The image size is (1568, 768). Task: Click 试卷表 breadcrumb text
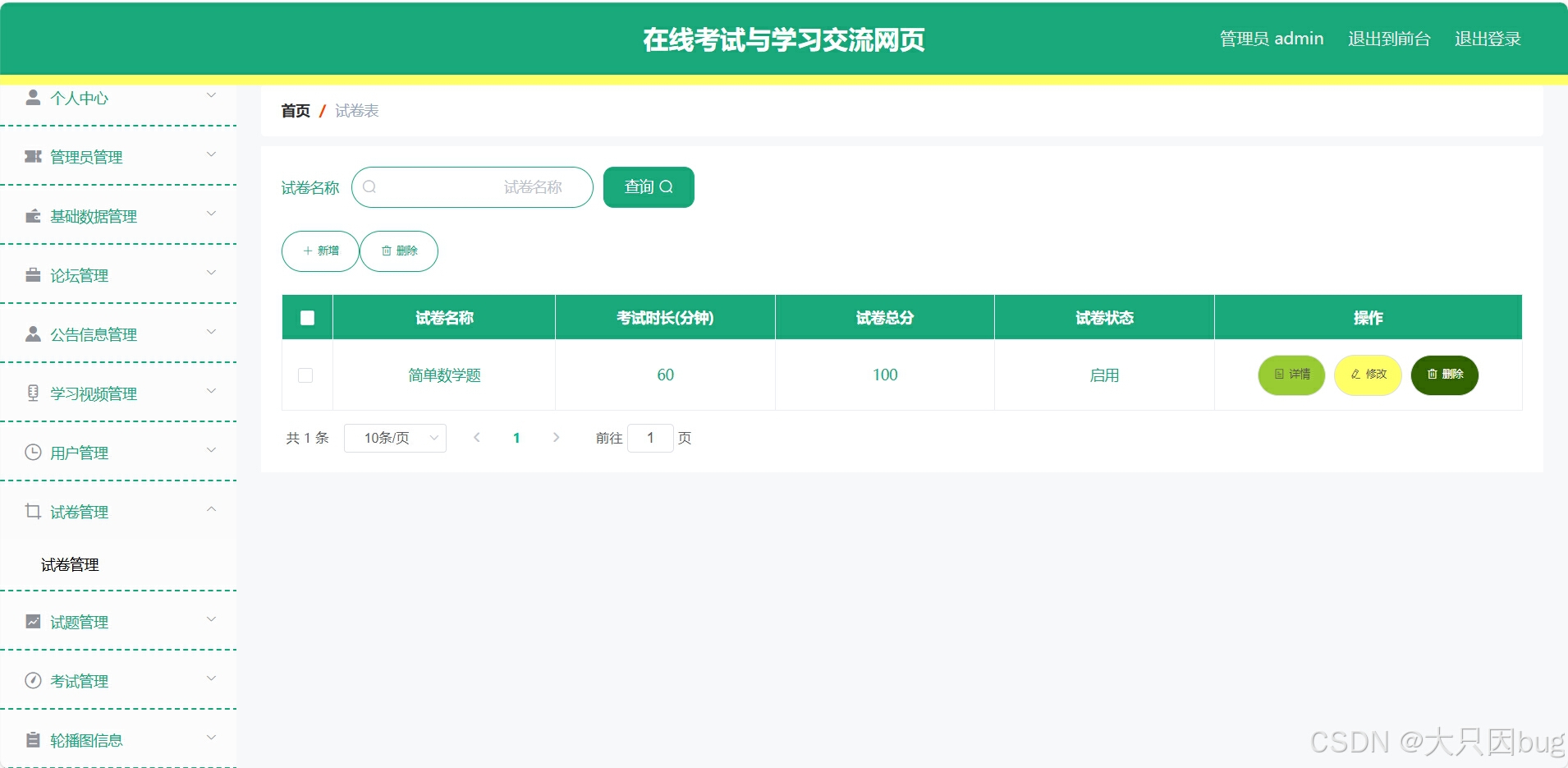(357, 111)
